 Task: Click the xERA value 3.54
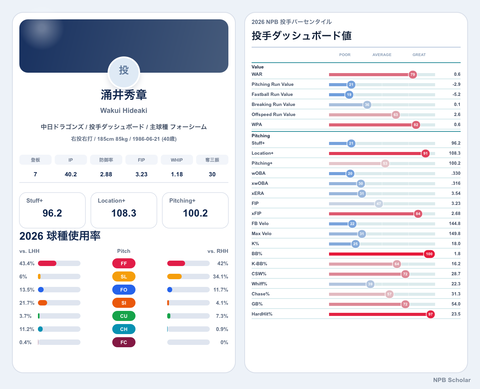tap(456, 193)
